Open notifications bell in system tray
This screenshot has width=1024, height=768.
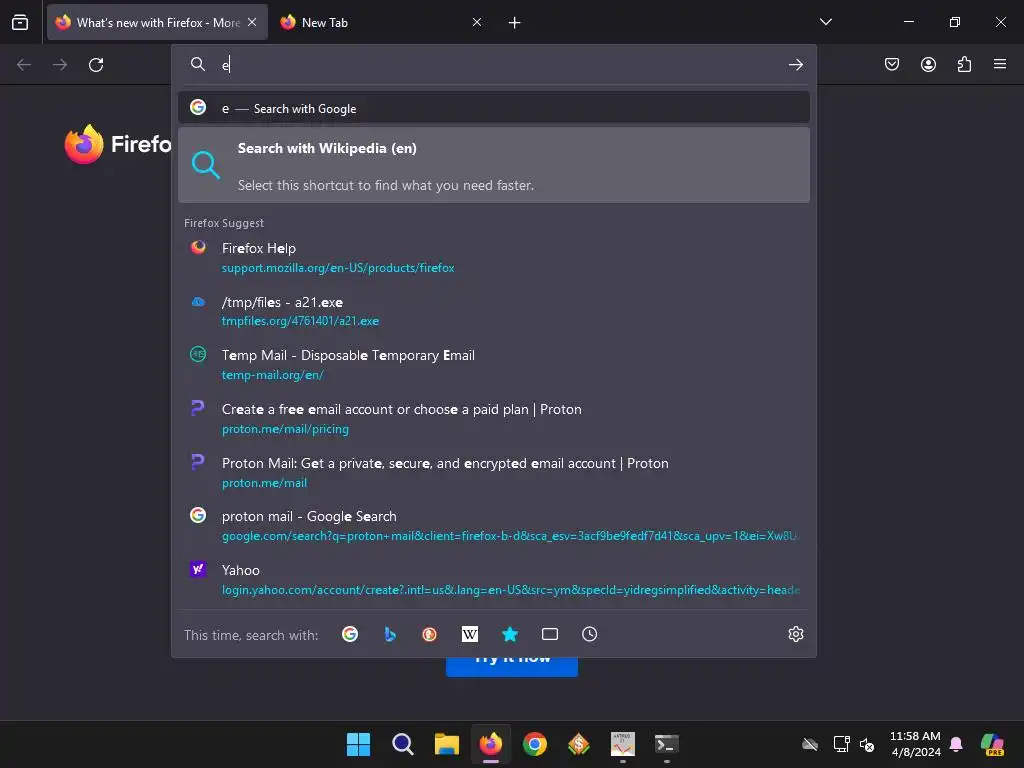point(956,744)
